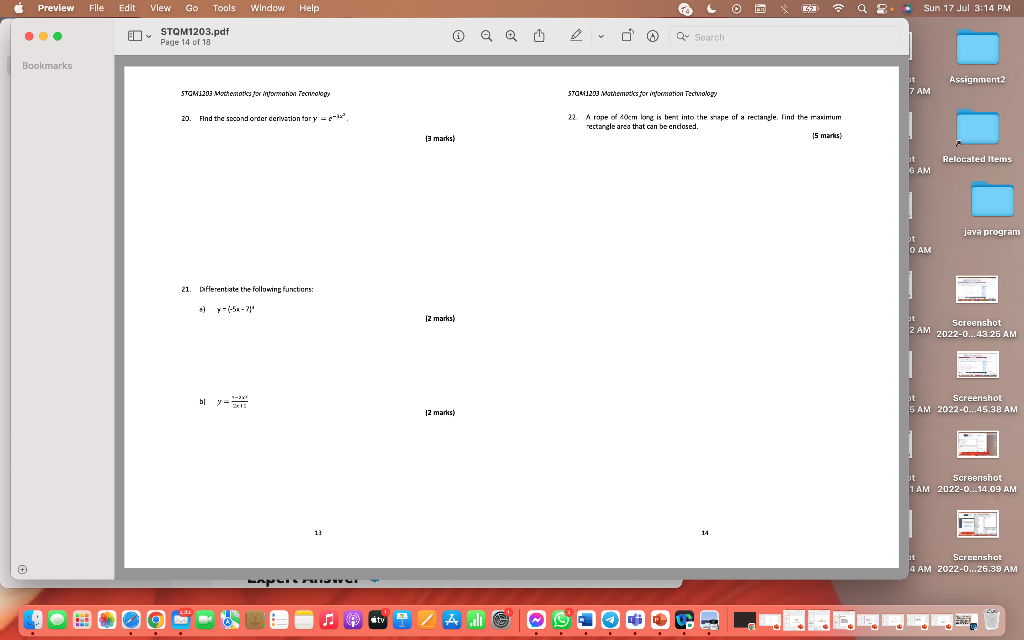The height and width of the screenshot is (640, 1024).
Task: Open WhatsApp from the Dock
Action: tap(561, 619)
